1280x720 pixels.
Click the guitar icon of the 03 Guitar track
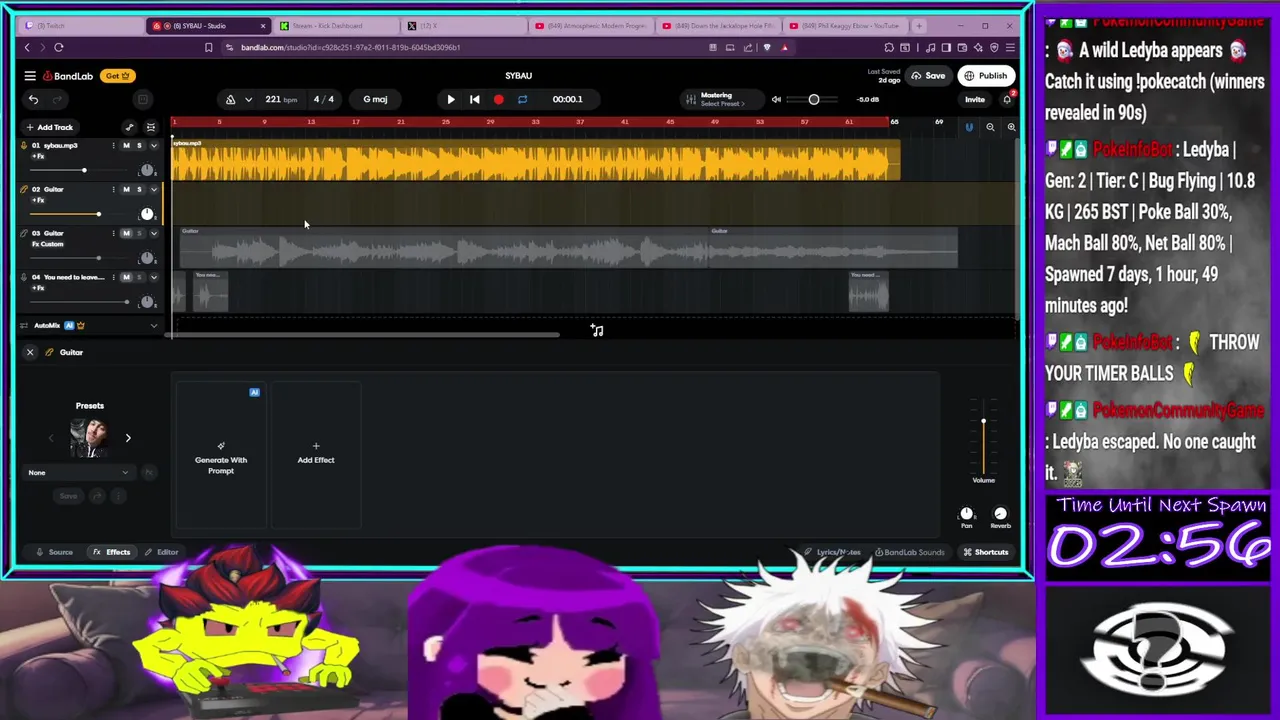24,233
